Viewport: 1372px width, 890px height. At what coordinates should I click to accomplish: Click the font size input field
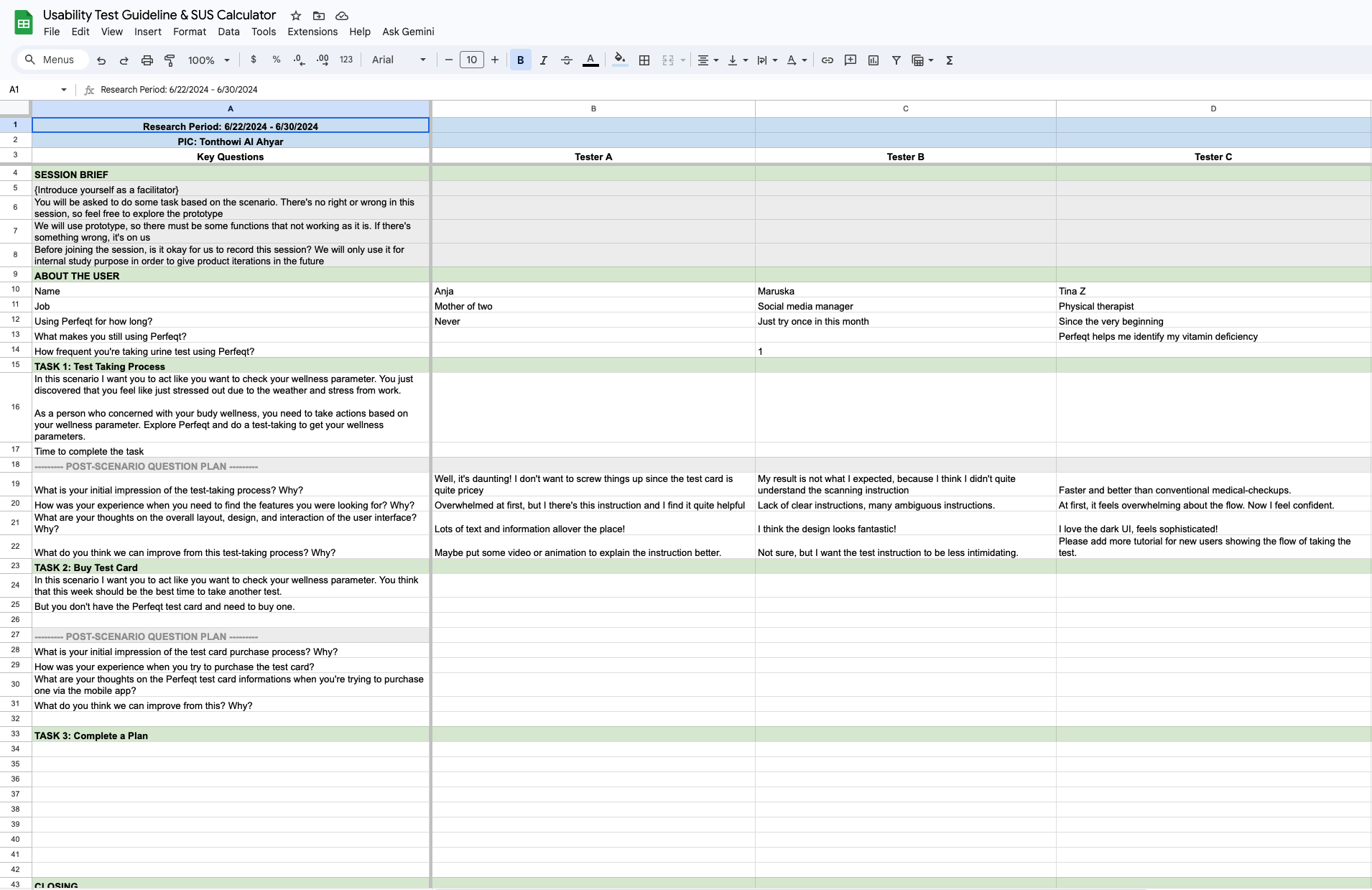[472, 60]
